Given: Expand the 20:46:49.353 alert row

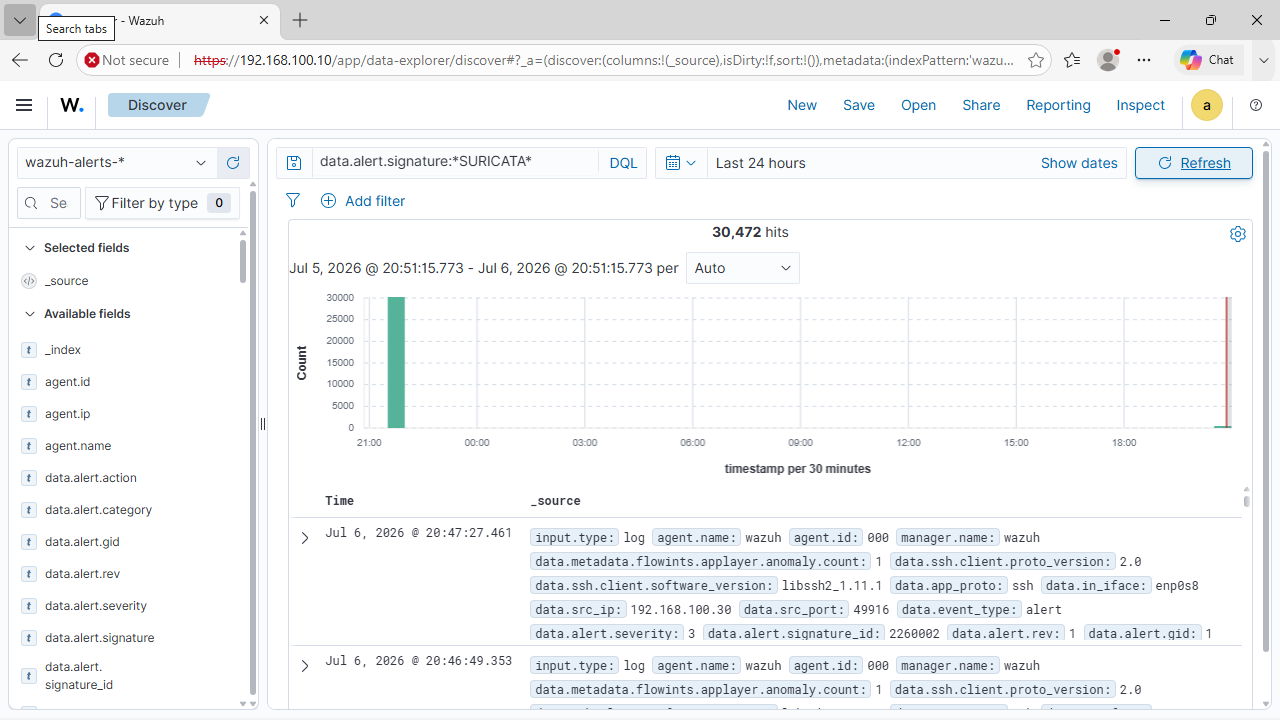Looking at the screenshot, I should (x=305, y=666).
